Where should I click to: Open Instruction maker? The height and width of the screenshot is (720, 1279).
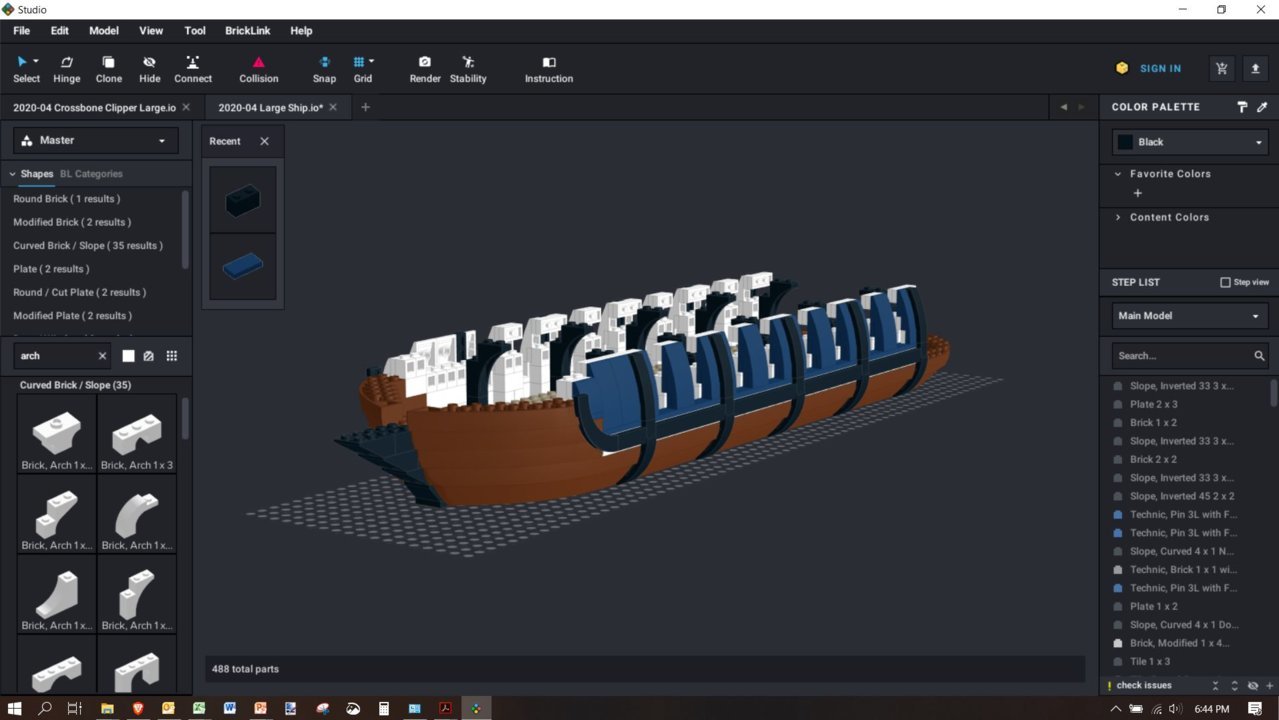point(549,69)
